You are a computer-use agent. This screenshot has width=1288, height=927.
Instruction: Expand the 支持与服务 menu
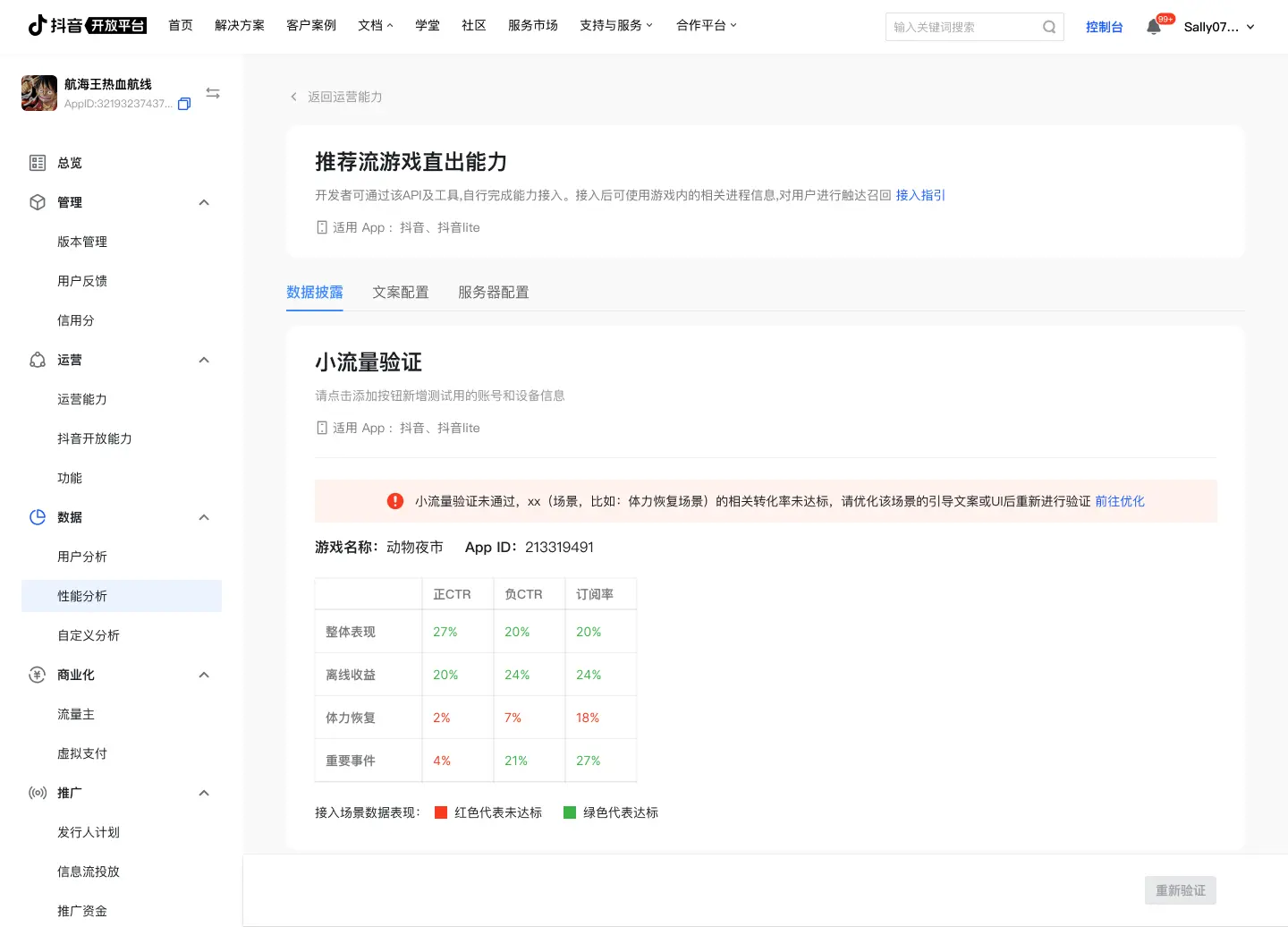616,25
